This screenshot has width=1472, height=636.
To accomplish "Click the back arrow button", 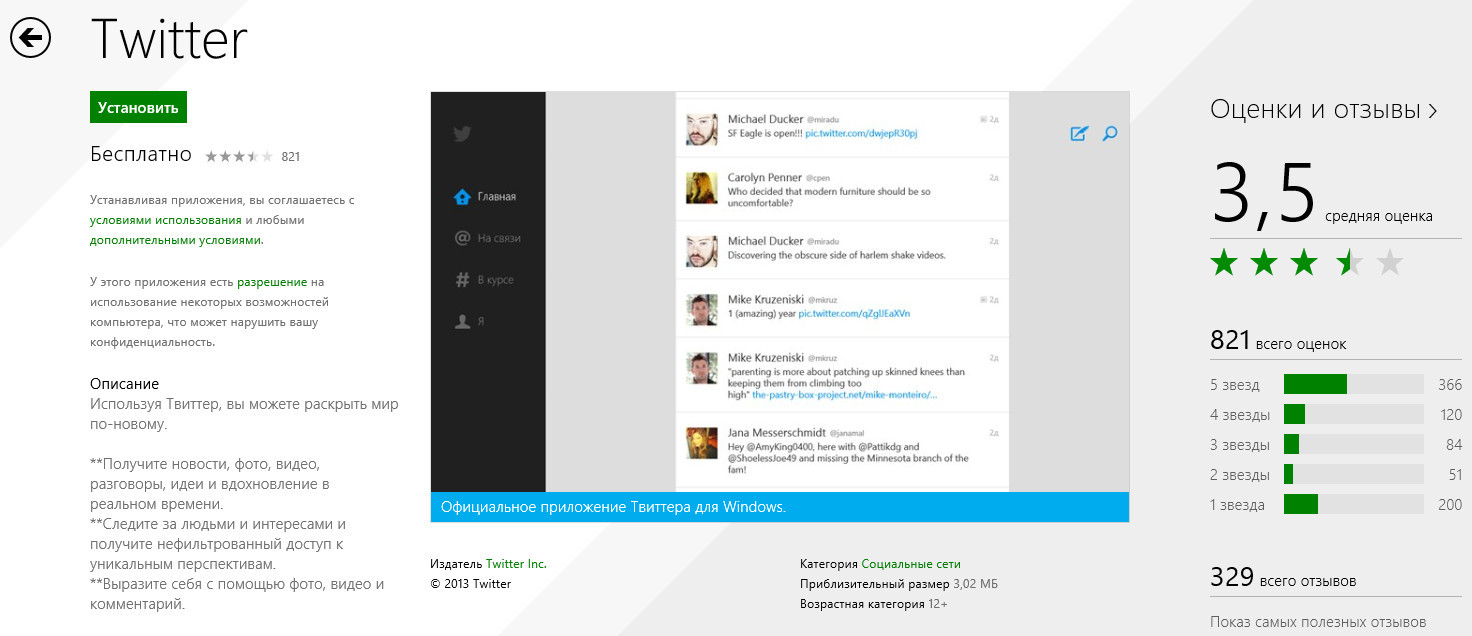I will click(x=31, y=38).
